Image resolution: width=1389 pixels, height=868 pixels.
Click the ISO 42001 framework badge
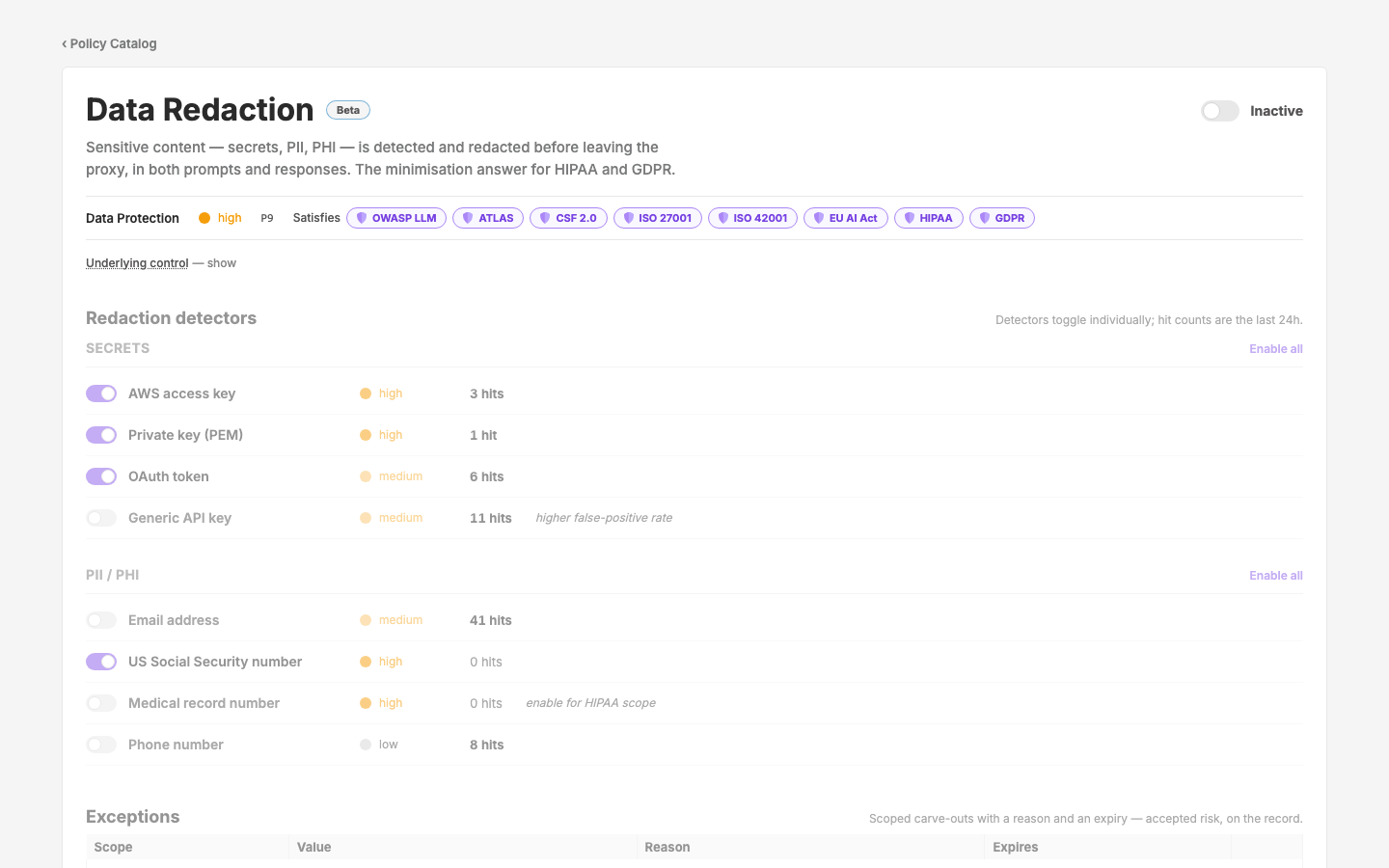coord(752,218)
